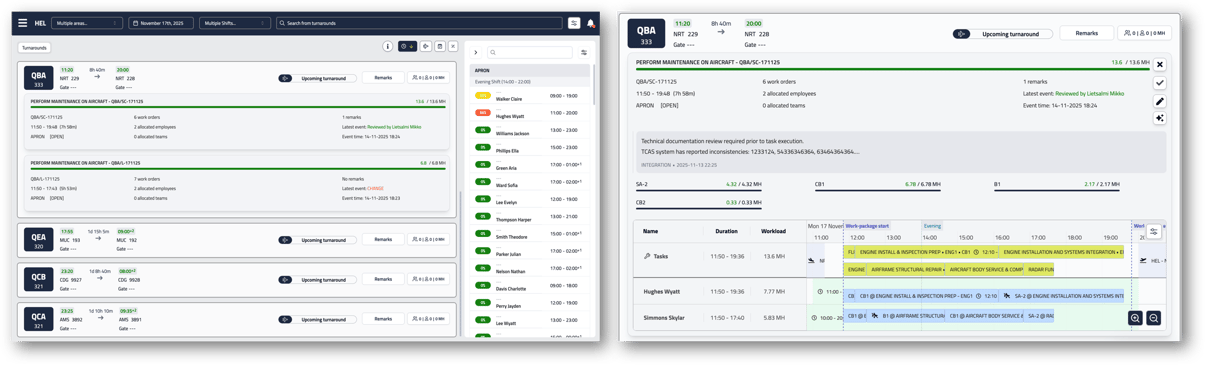The width and height of the screenshot is (1205, 365).
Task: Open the November 17th, 2025 date picker
Action: [161, 23]
